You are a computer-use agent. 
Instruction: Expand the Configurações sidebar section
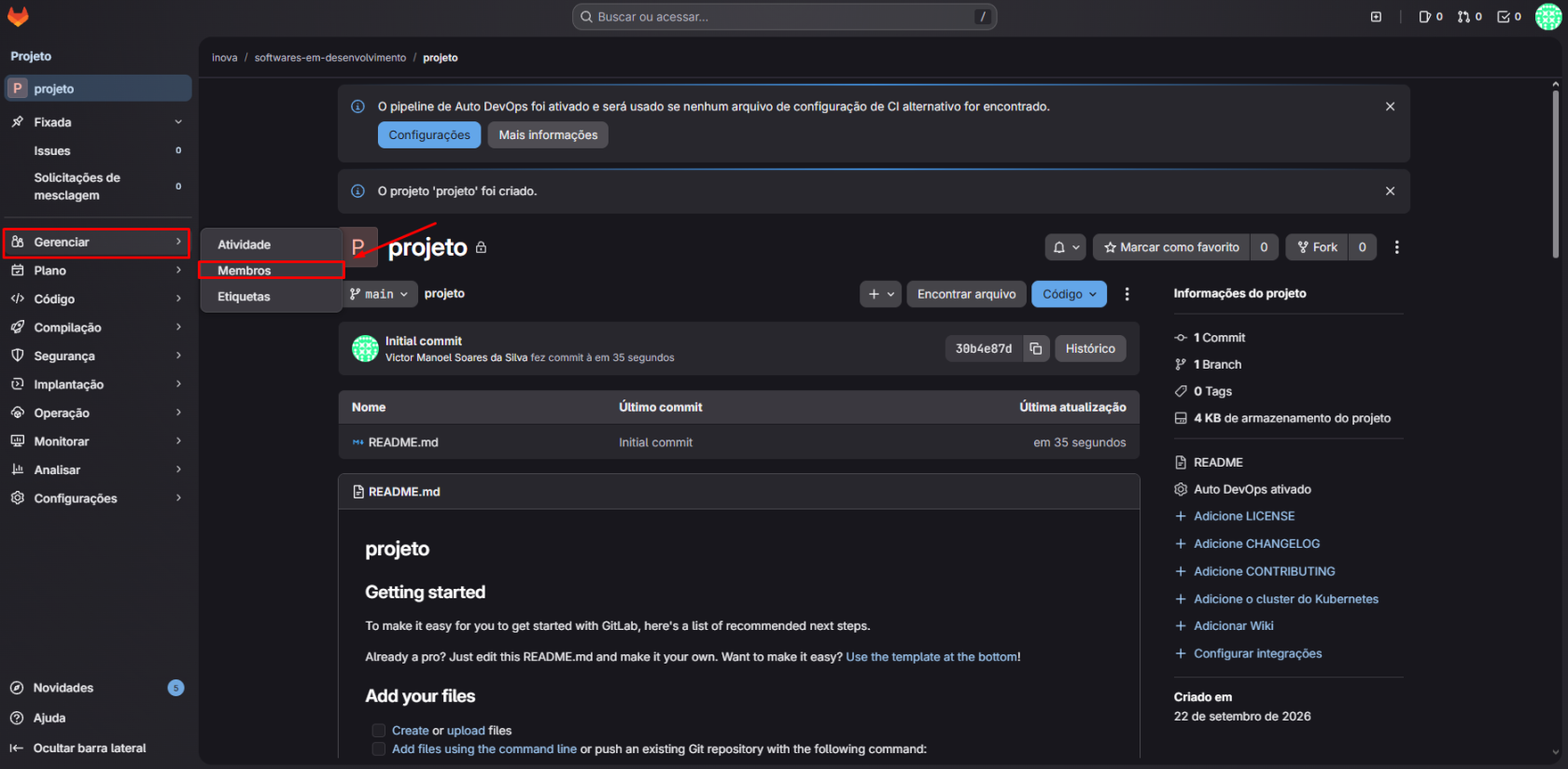[x=96, y=498]
